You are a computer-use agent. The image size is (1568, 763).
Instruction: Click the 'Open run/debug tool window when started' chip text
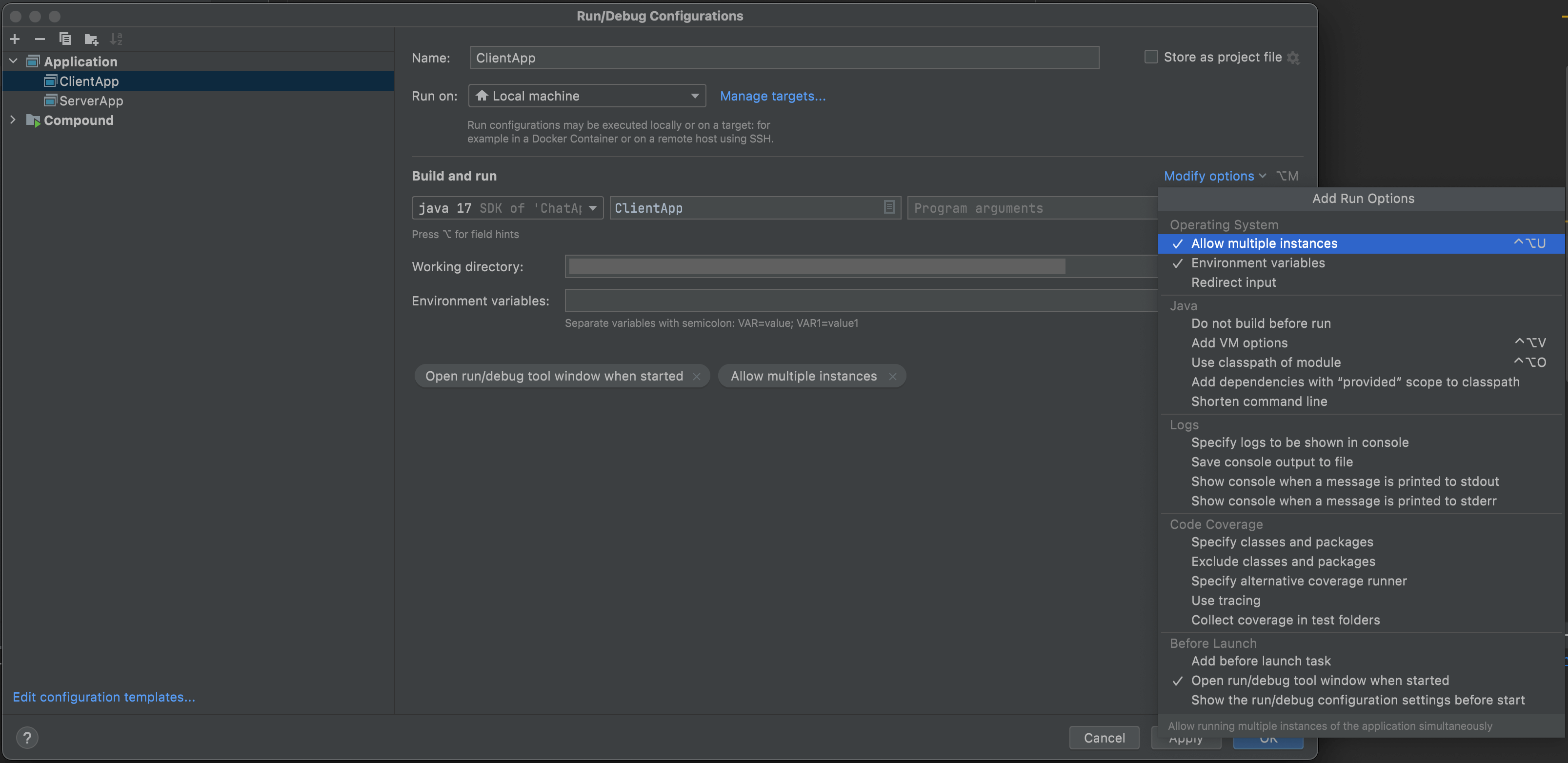(554, 376)
